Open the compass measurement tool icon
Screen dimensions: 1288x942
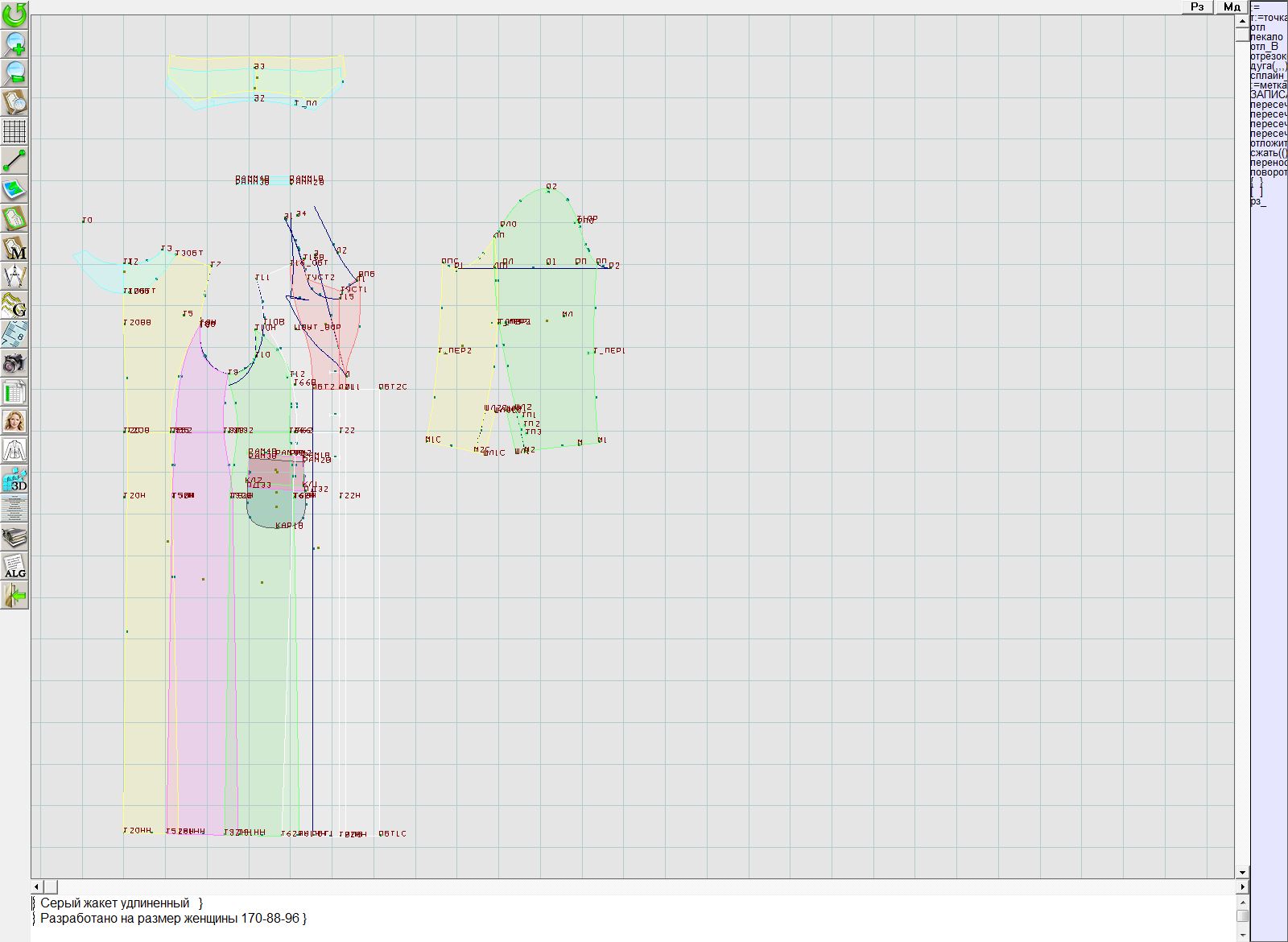click(x=14, y=276)
